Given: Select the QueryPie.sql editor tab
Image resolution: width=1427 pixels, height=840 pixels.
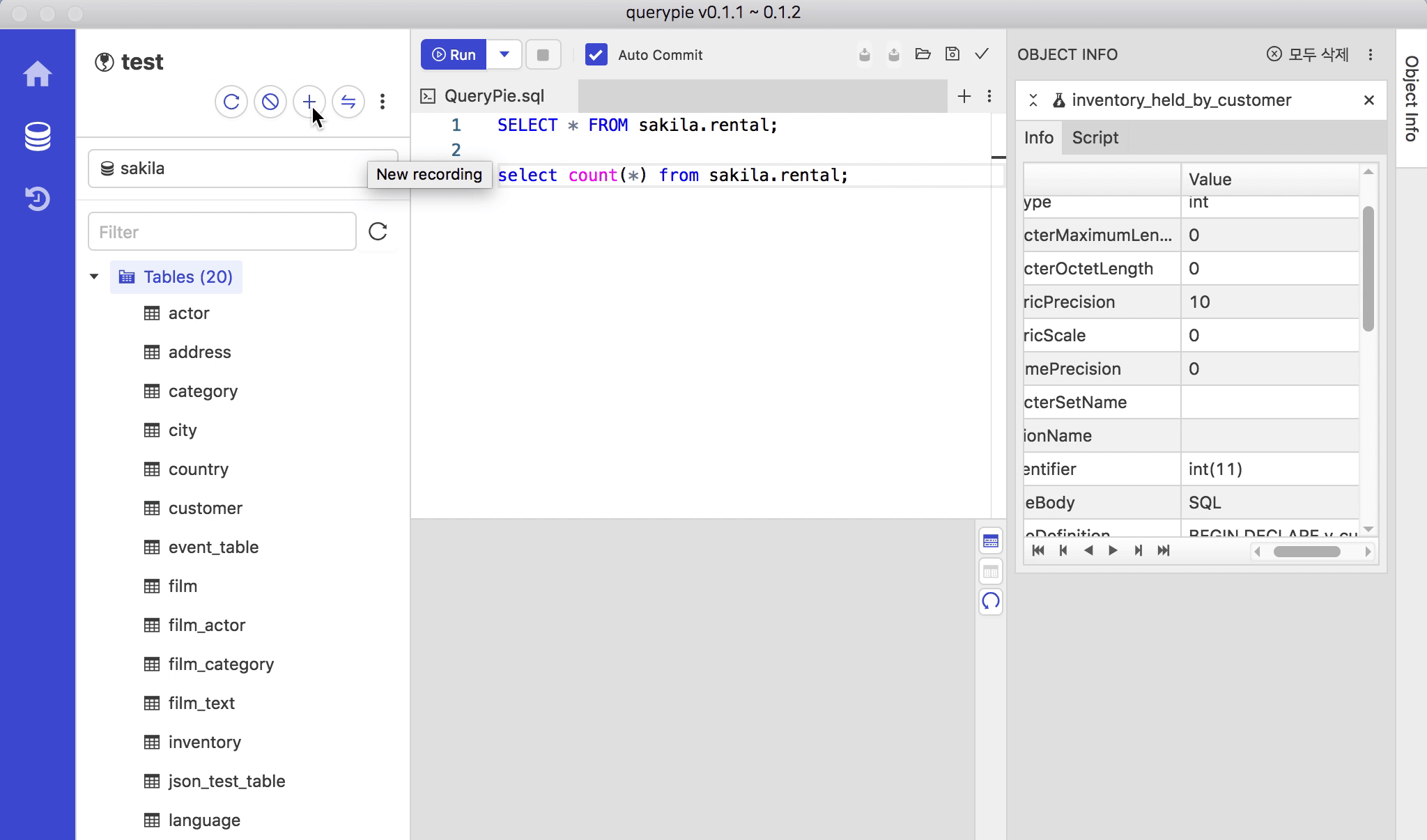Looking at the screenshot, I should pos(494,96).
